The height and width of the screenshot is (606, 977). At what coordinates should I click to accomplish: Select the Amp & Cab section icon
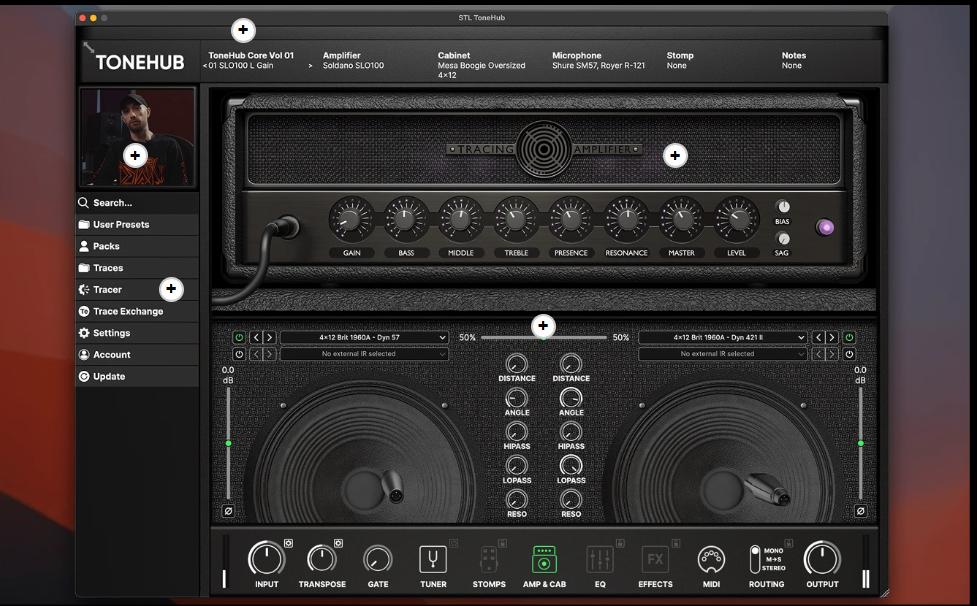[x=544, y=559]
